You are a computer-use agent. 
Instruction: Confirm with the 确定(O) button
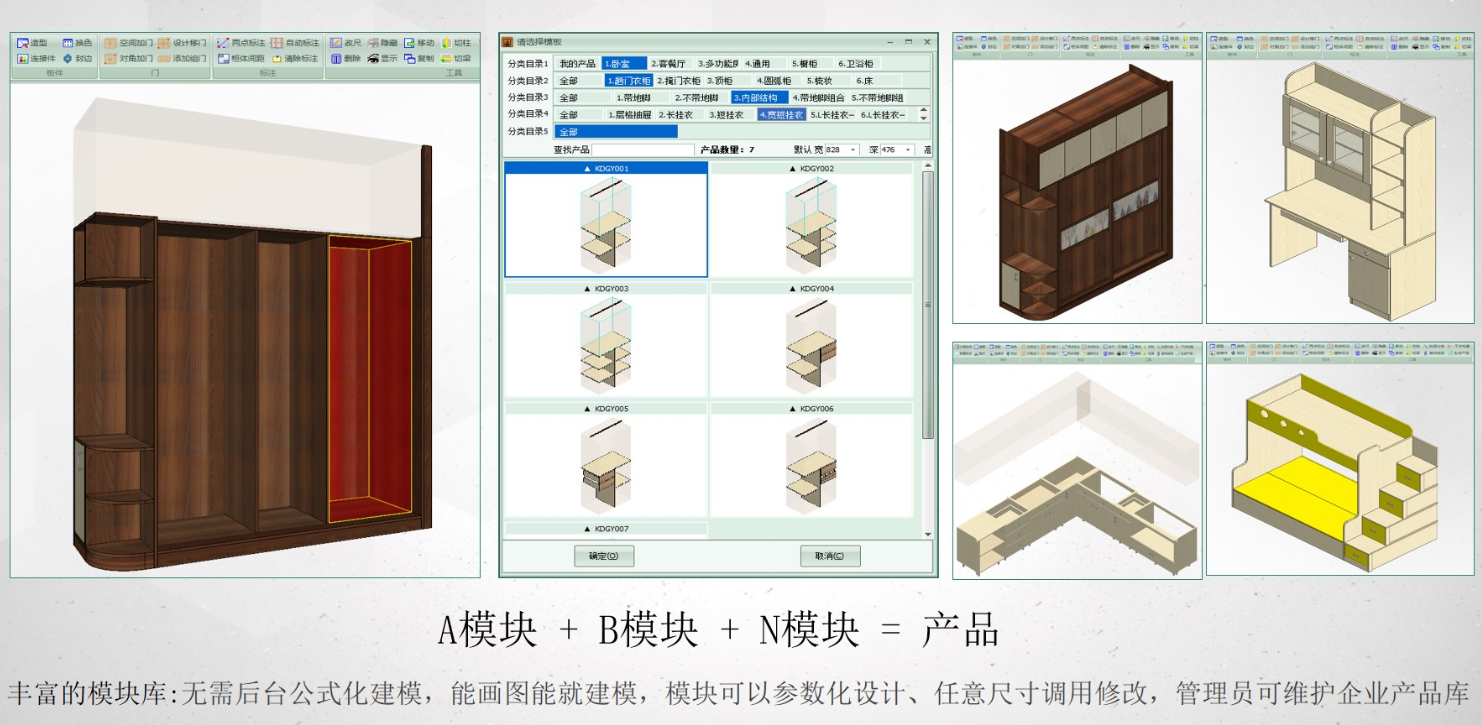604,556
